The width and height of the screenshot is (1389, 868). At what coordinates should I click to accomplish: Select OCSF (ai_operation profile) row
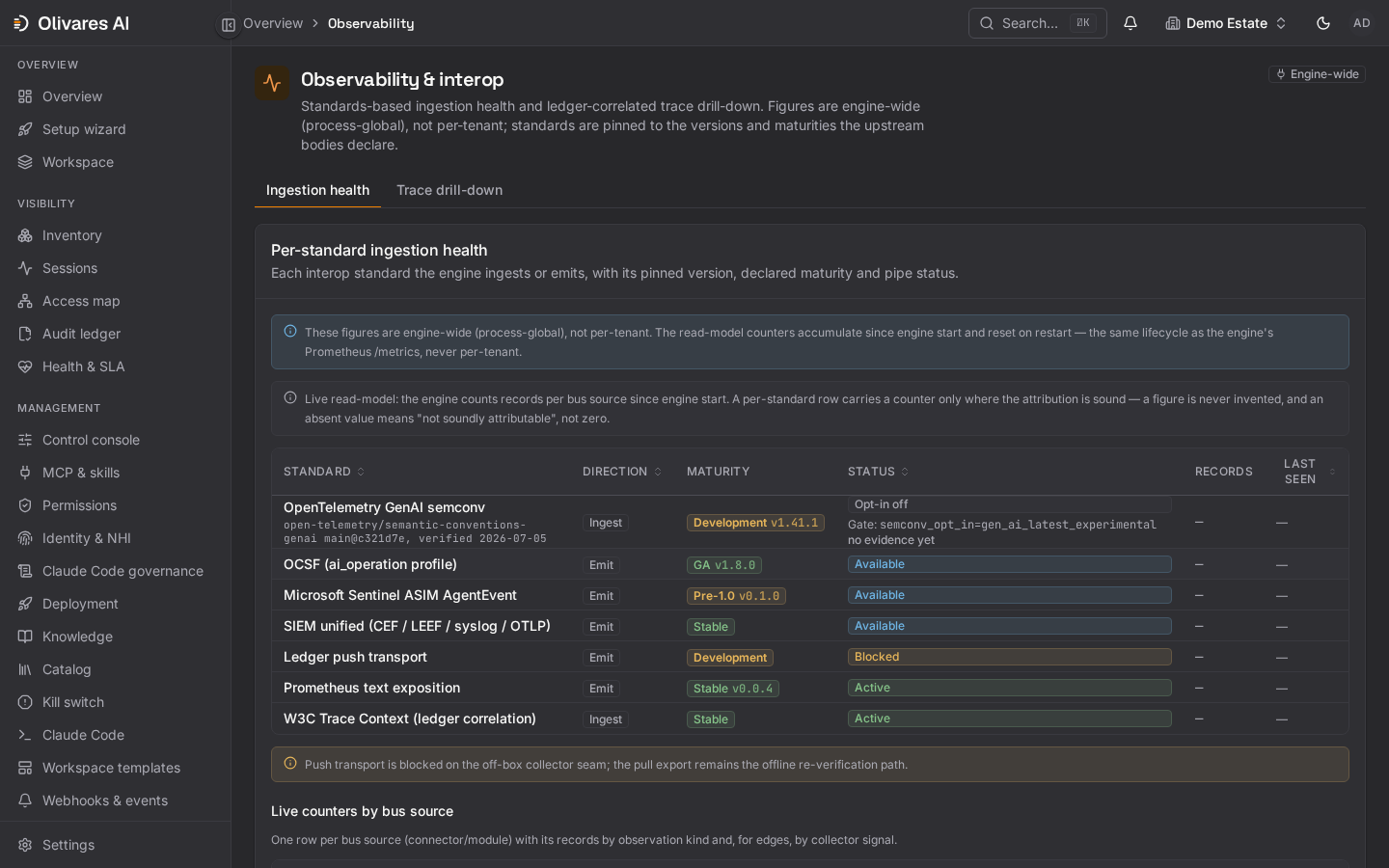[x=809, y=564]
